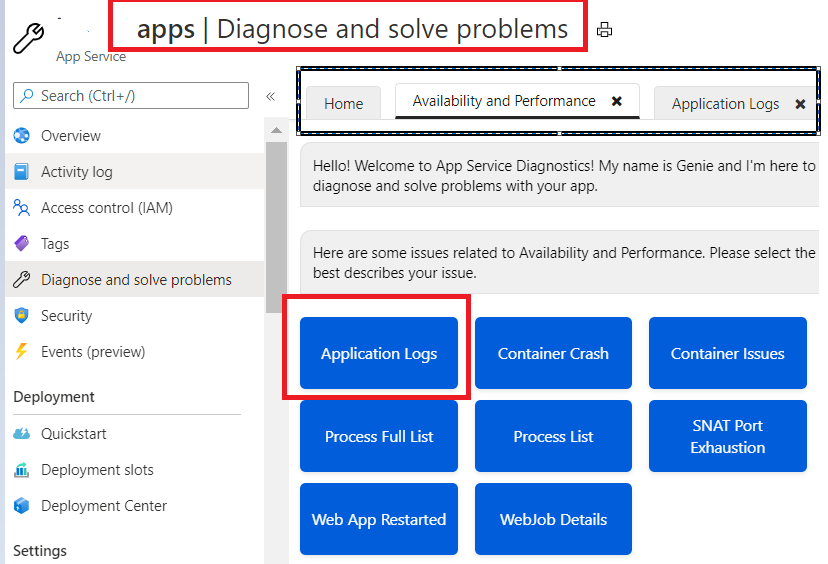Click the Settings section heading
Image resolution: width=828 pixels, height=564 pixels.
pos(40,551)
